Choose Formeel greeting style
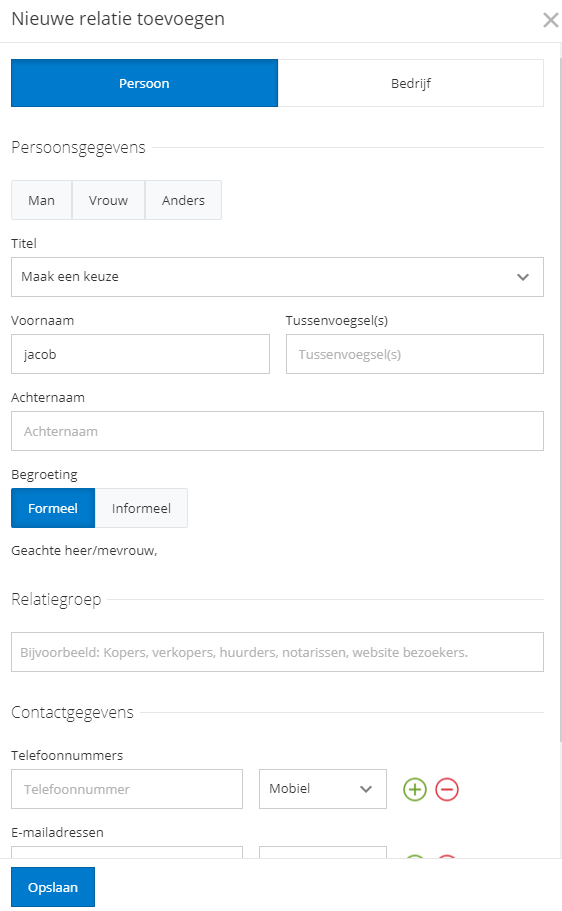Viewport: 562px width, 911px height. (53, 508)
